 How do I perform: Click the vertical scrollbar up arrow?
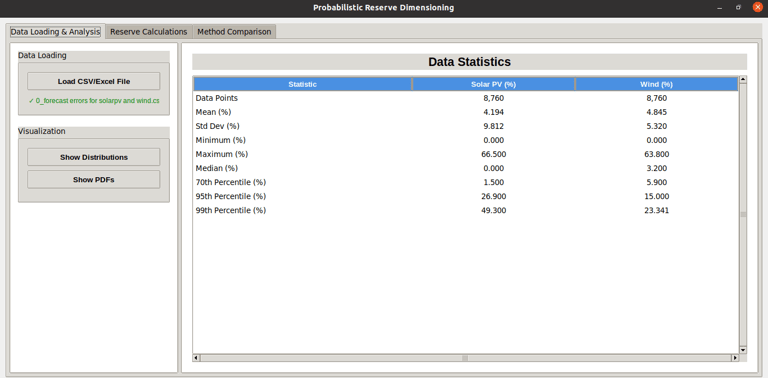tap(743, 79)
